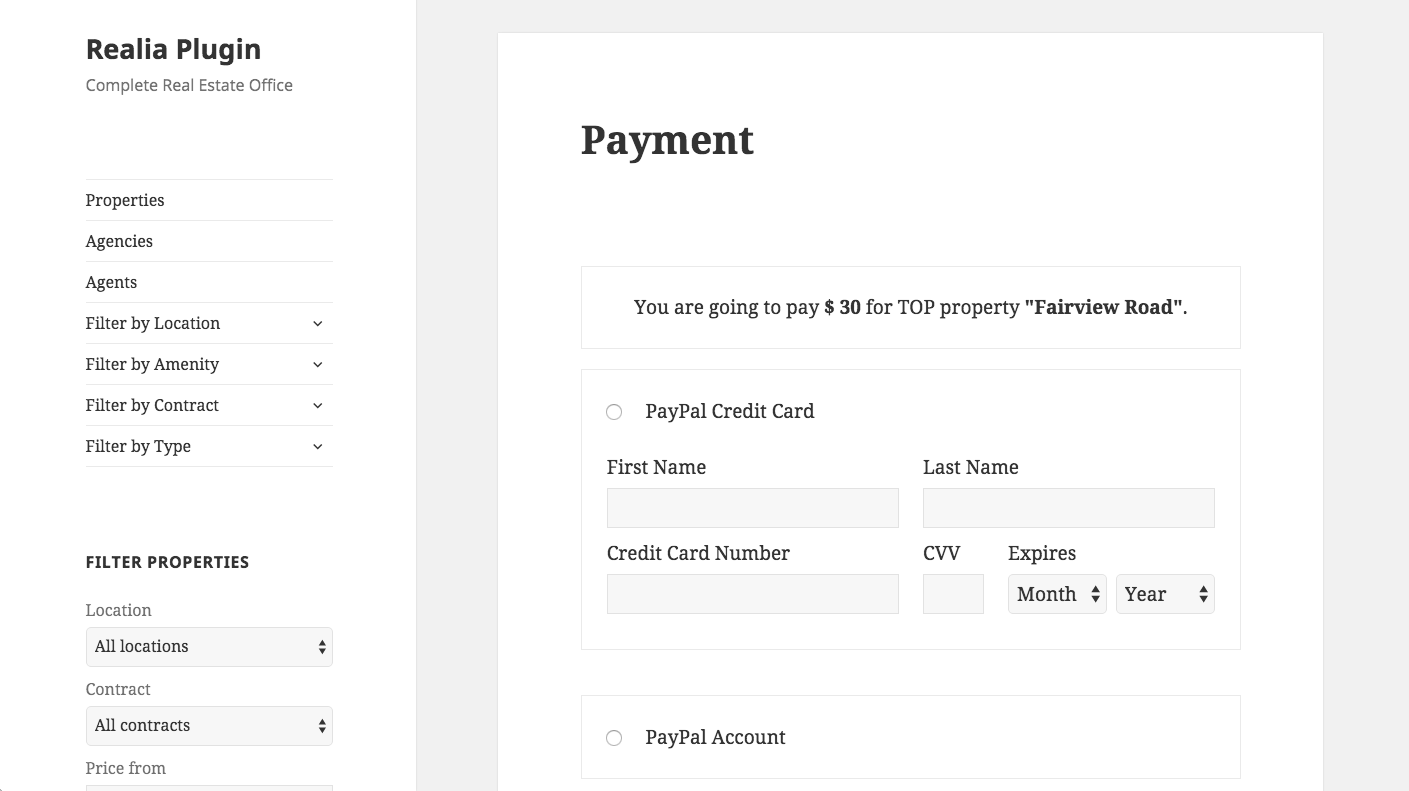Screen dimensions: 1409x791
Task: Expand the Filter by Location chevron
Action: pos(317,323)
